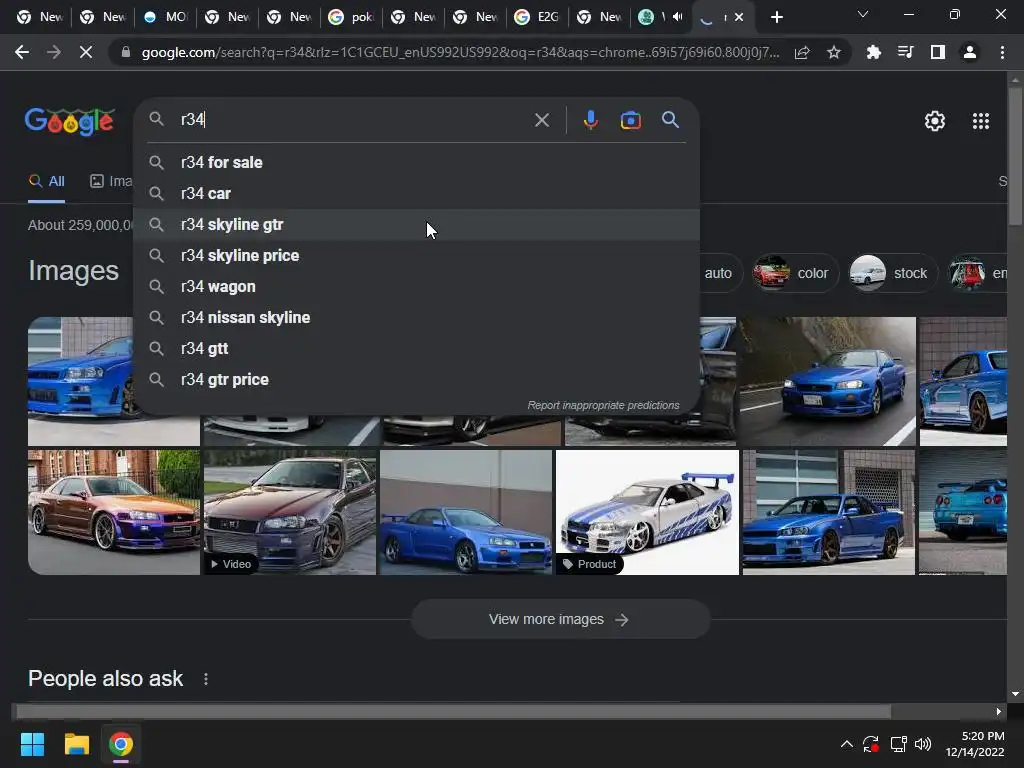Switch to the All results tab
1024x768 pixels.
(x=46, y=182)
